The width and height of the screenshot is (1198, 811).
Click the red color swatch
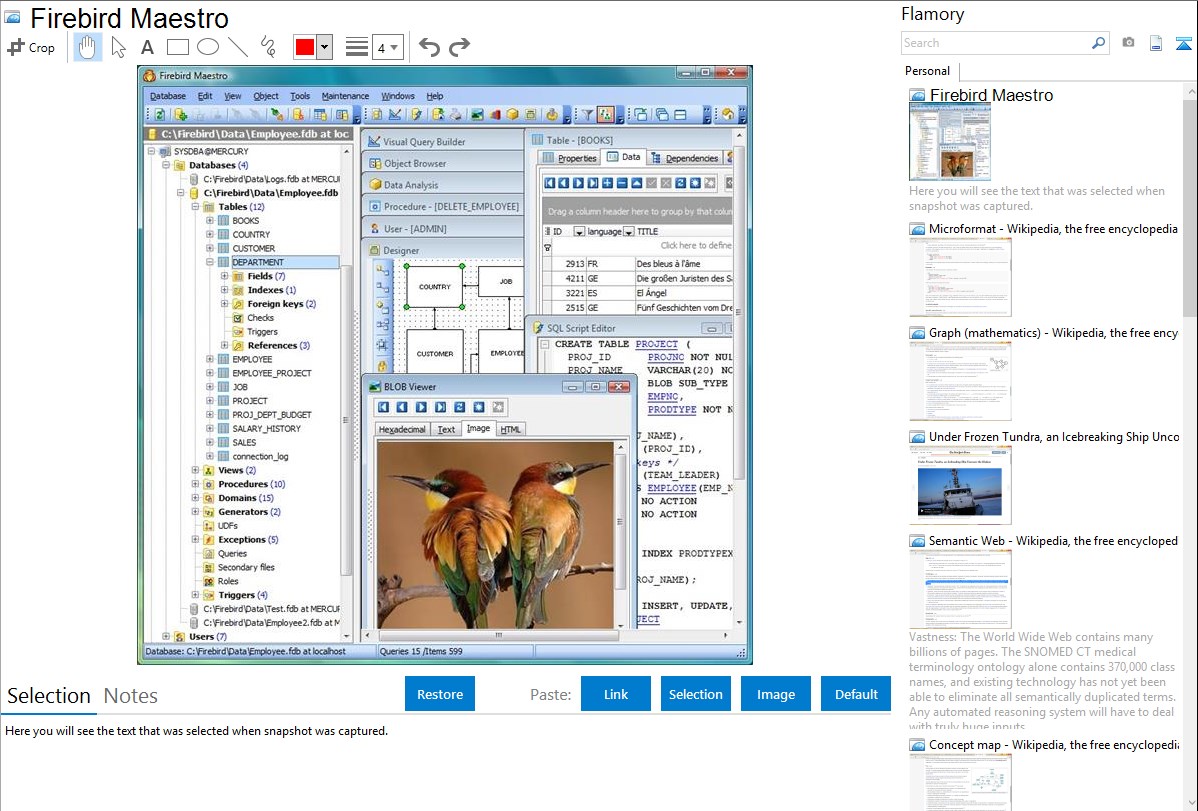304,47
